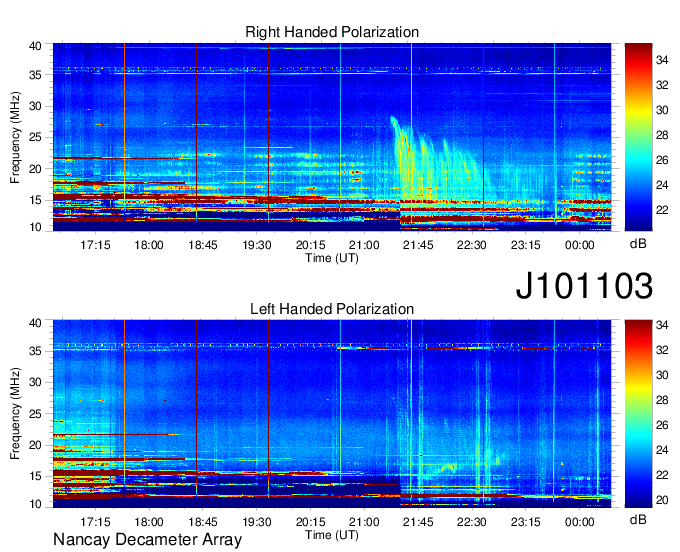Select the 19:30 tick on right-handed time axis
Viewport: 680px width, 552px height.
(x=256, y=245)
